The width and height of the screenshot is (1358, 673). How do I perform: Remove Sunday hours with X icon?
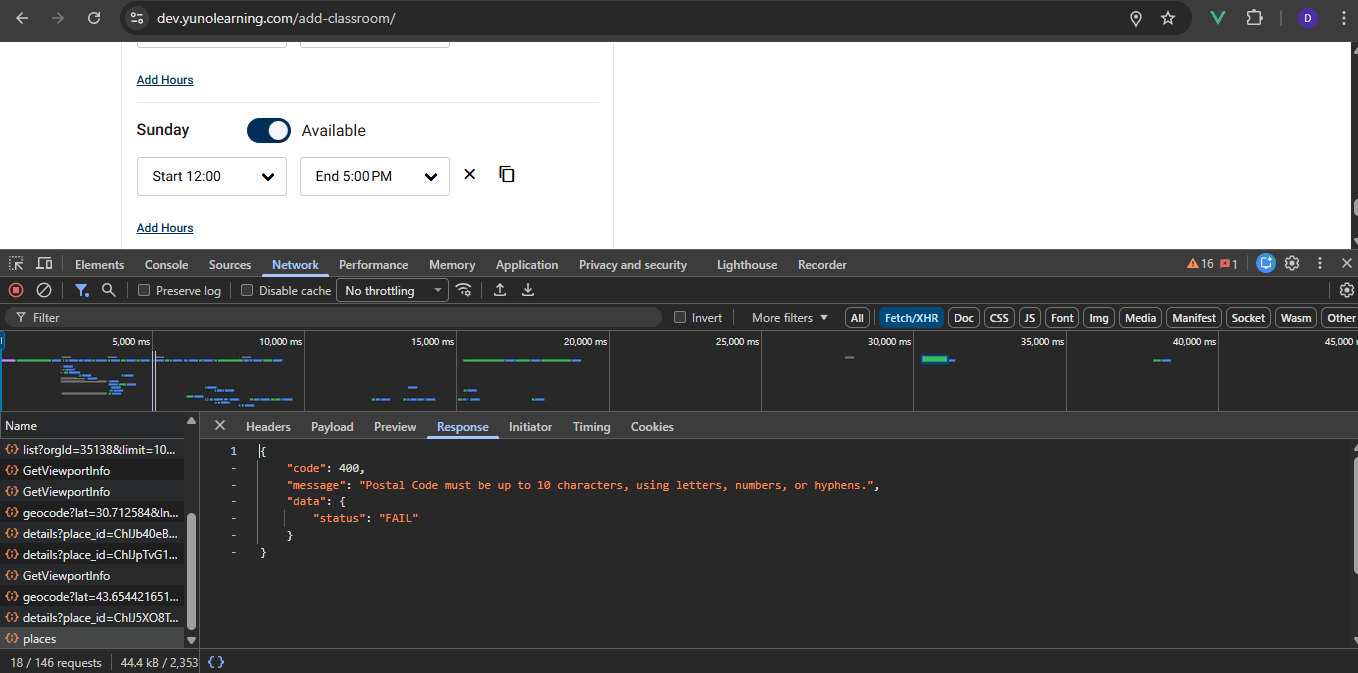click(x=470, y=174)
